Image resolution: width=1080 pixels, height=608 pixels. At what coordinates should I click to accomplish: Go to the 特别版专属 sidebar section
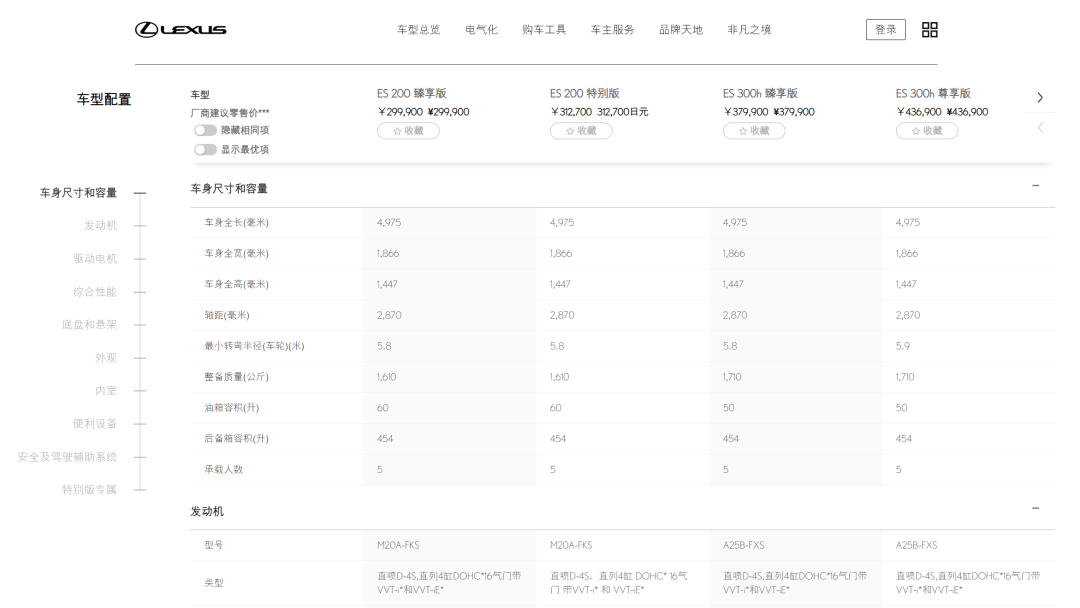coord(90,490)
